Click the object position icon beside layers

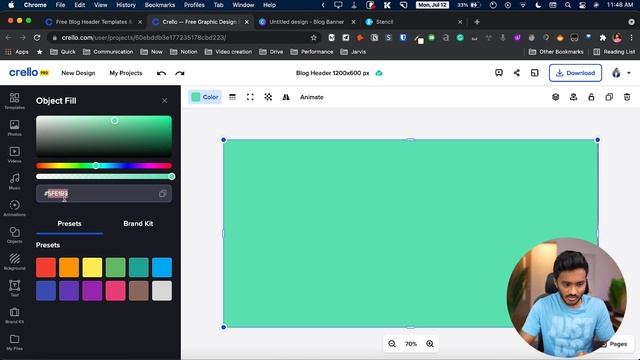[x=573, y=97]
